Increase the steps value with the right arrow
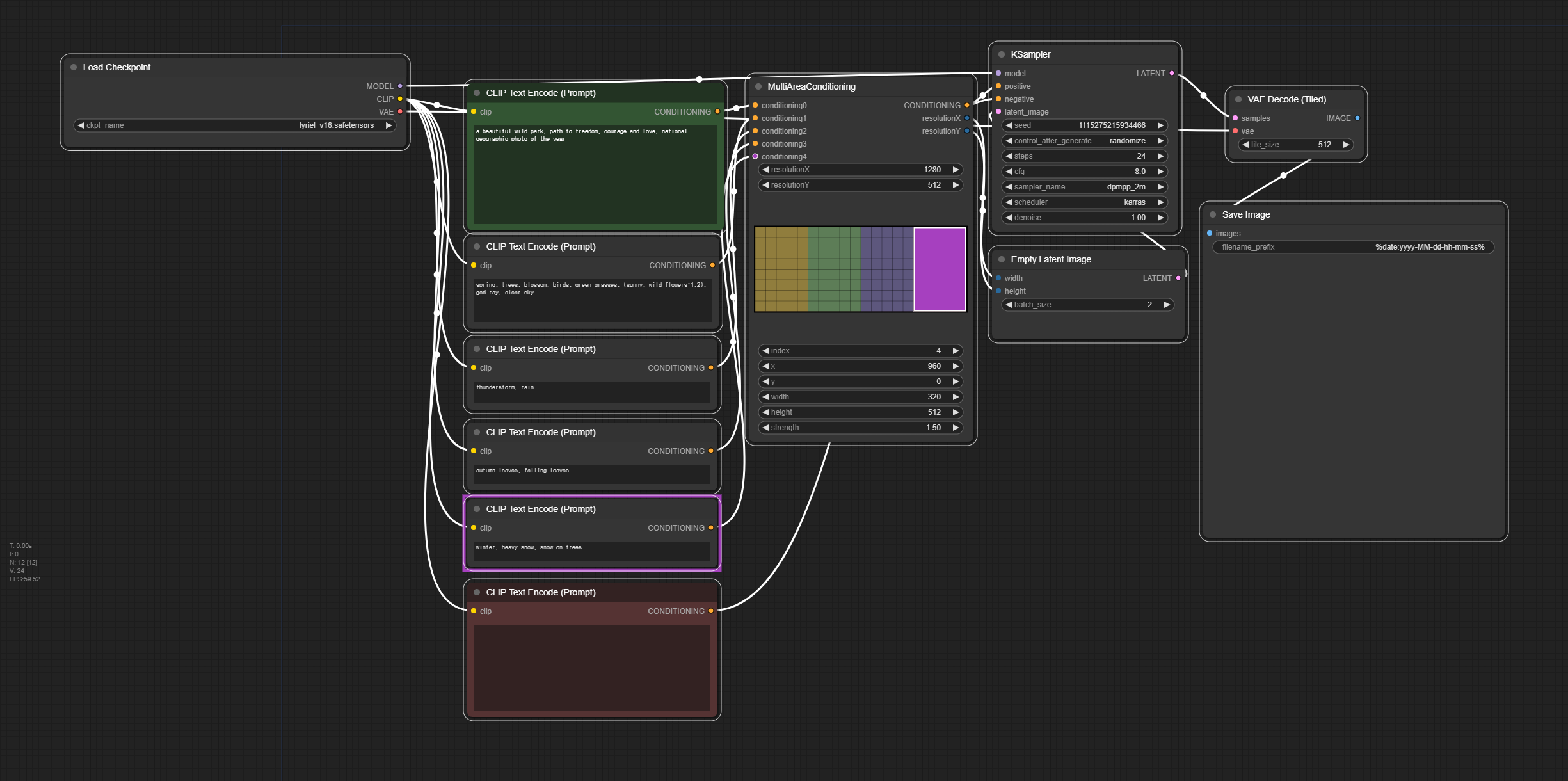 click(x=1160, y=156)
